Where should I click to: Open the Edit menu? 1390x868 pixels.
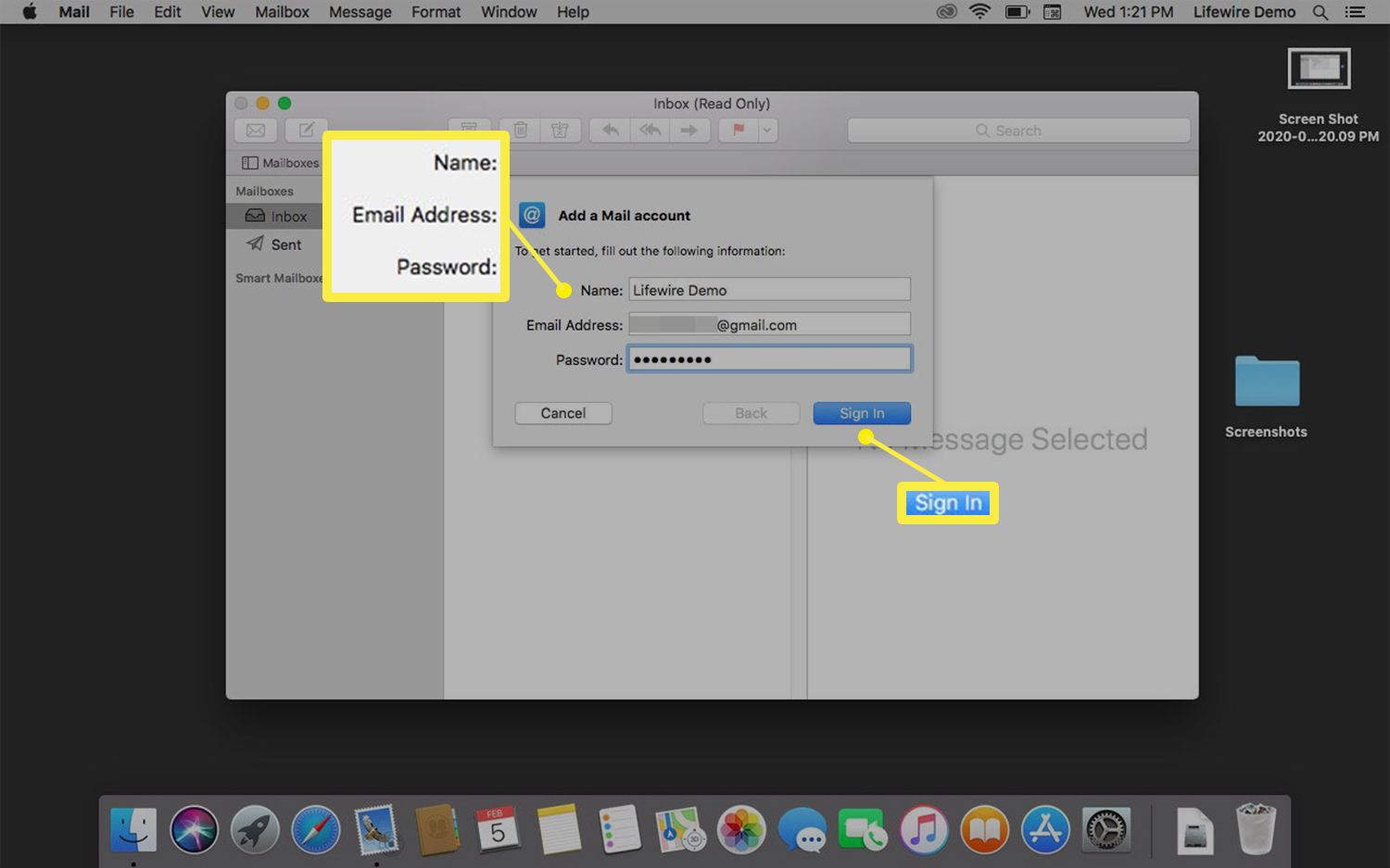168,12
